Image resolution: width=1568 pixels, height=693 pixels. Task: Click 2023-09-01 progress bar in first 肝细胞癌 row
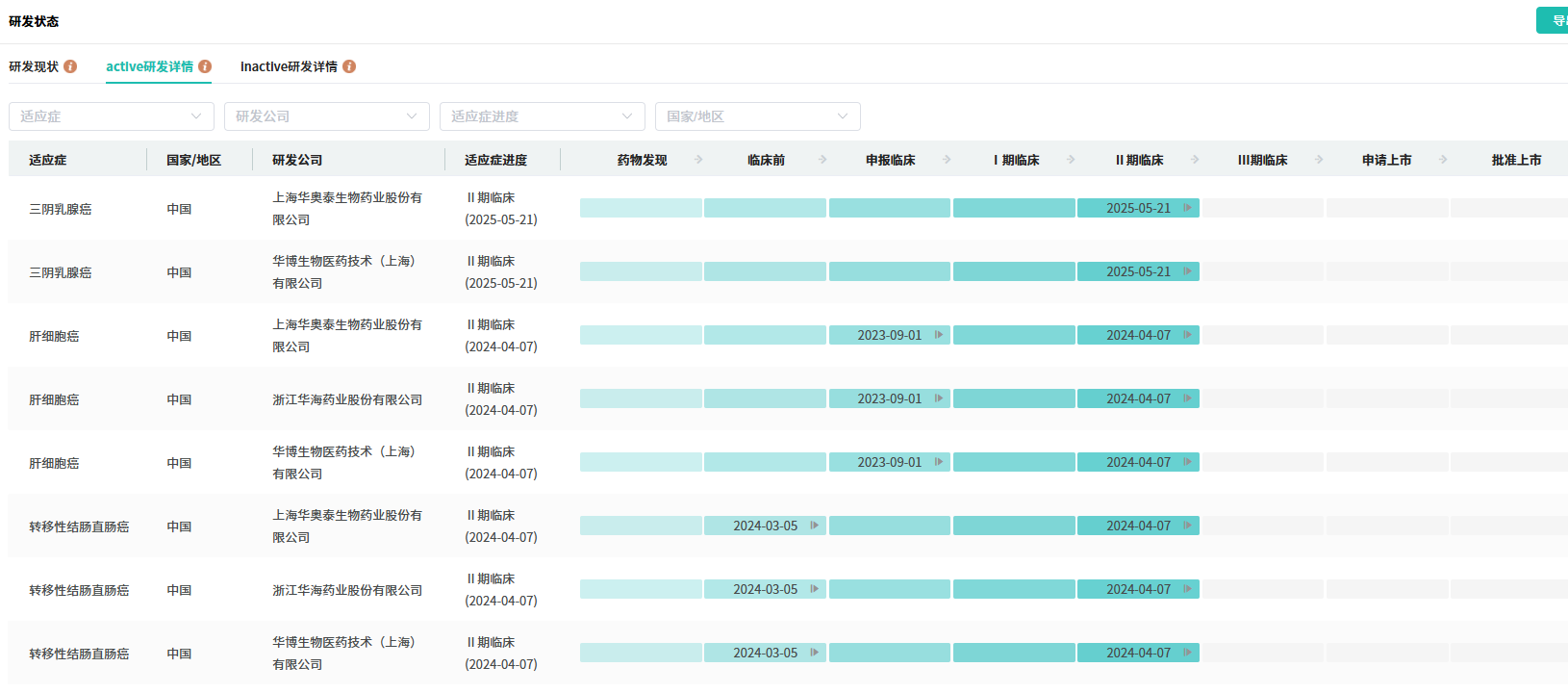click(889, 335)
